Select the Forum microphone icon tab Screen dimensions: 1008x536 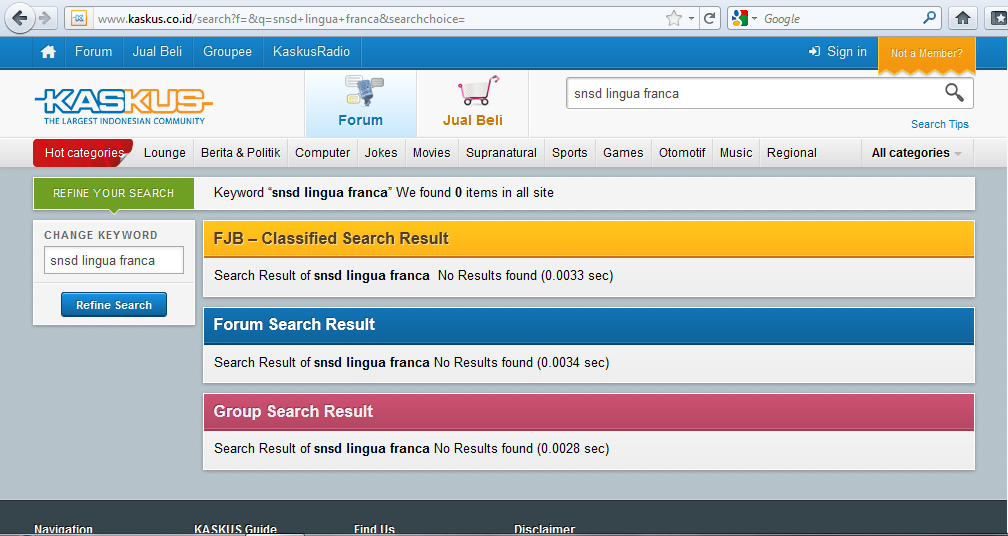pos(361,103)
